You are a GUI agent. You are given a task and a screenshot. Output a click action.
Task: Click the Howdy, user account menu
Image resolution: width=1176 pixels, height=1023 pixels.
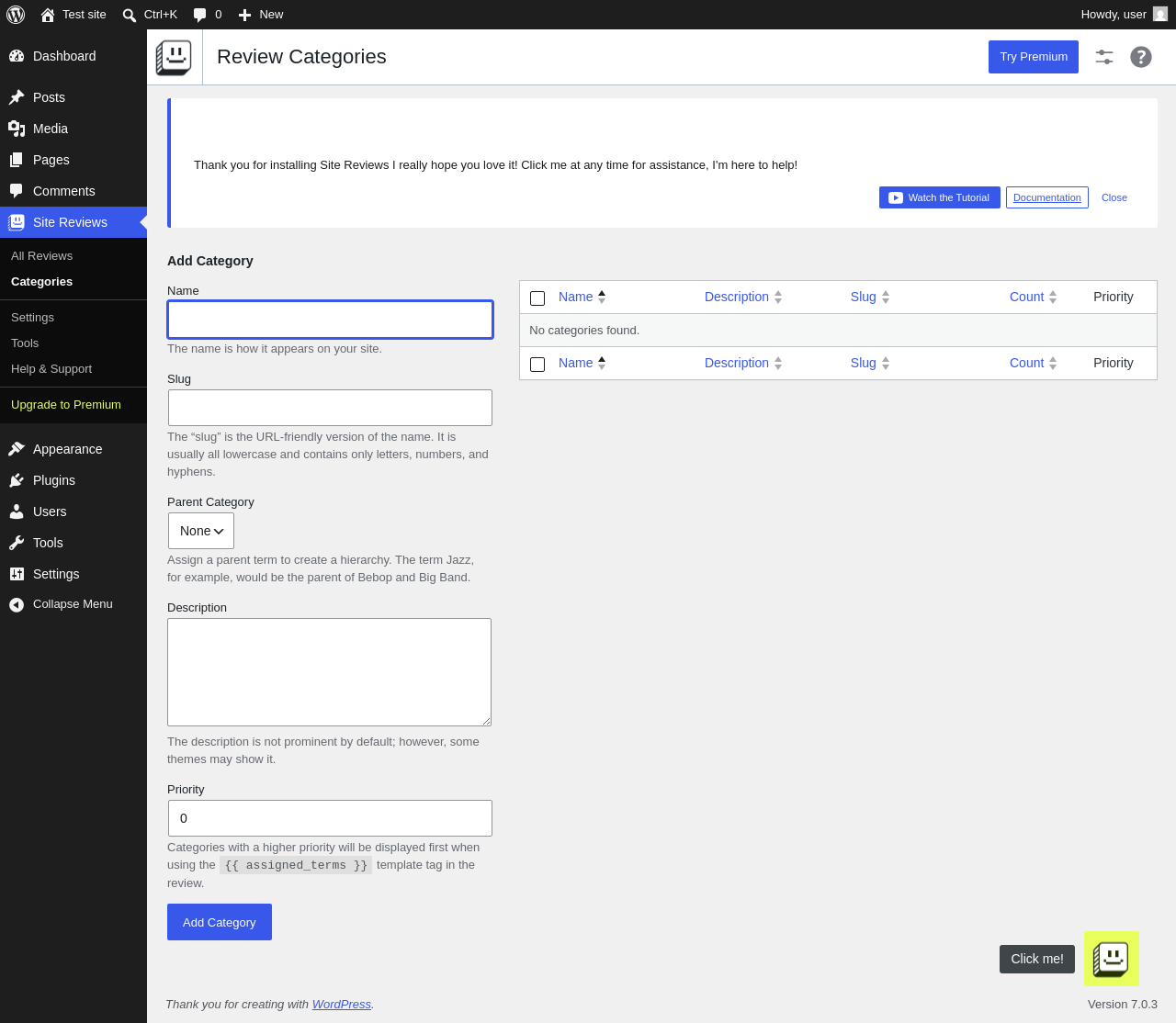pyautogui.click(x=1125, y=15)
